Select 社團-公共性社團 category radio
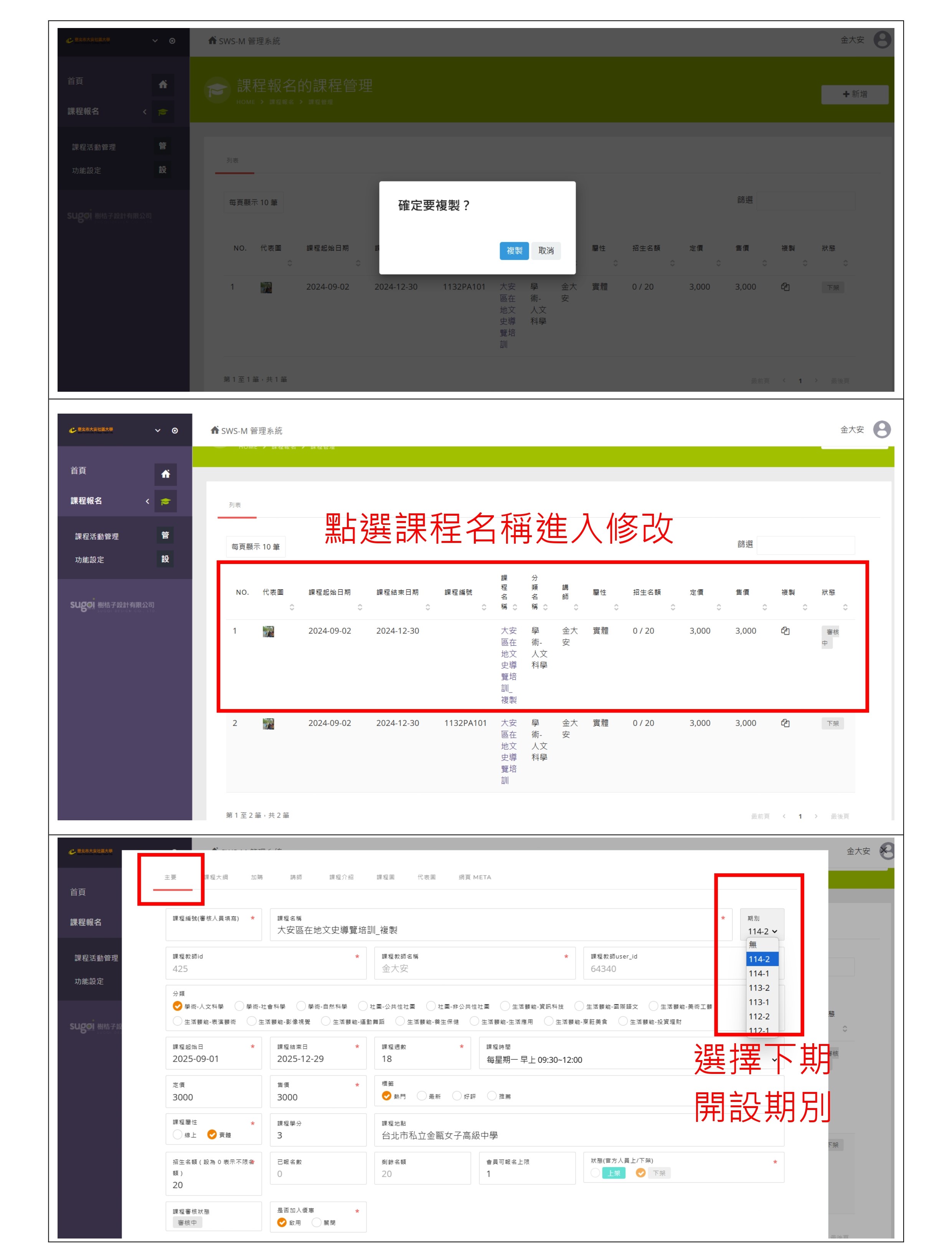952x1260 pixels. pyautogui.click(x=363, y=1006)
